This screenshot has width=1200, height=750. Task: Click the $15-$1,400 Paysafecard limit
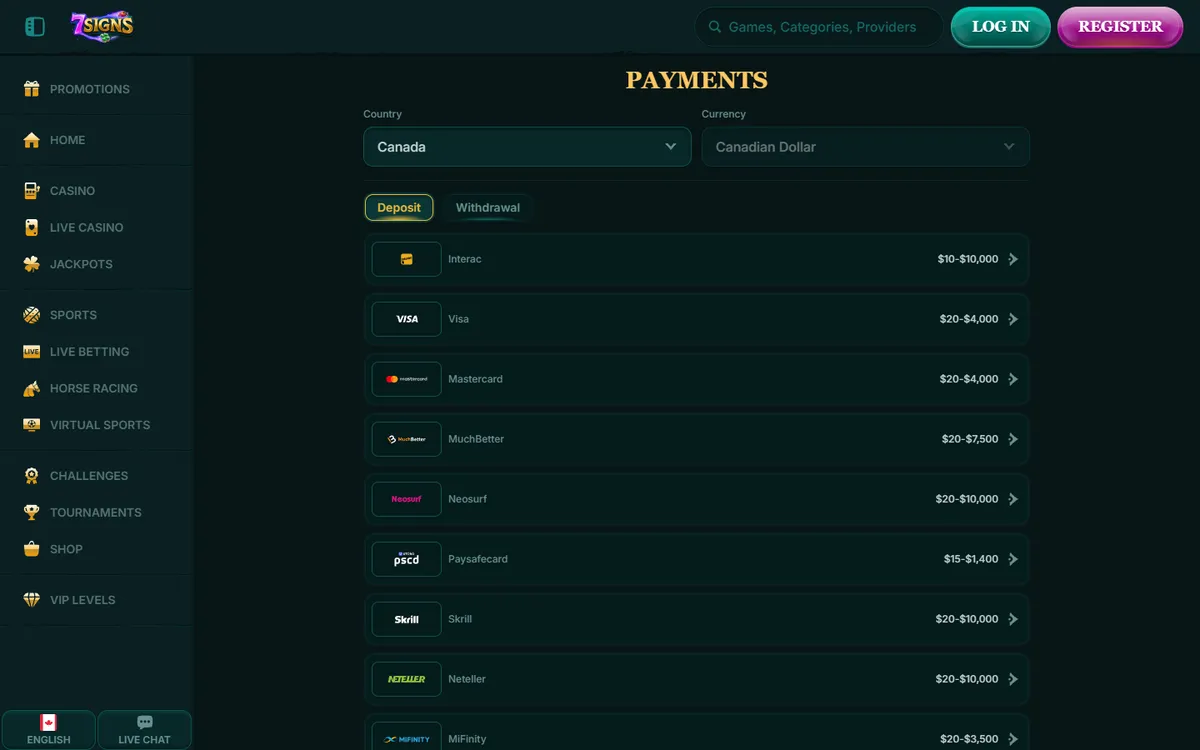click(971, 559)
